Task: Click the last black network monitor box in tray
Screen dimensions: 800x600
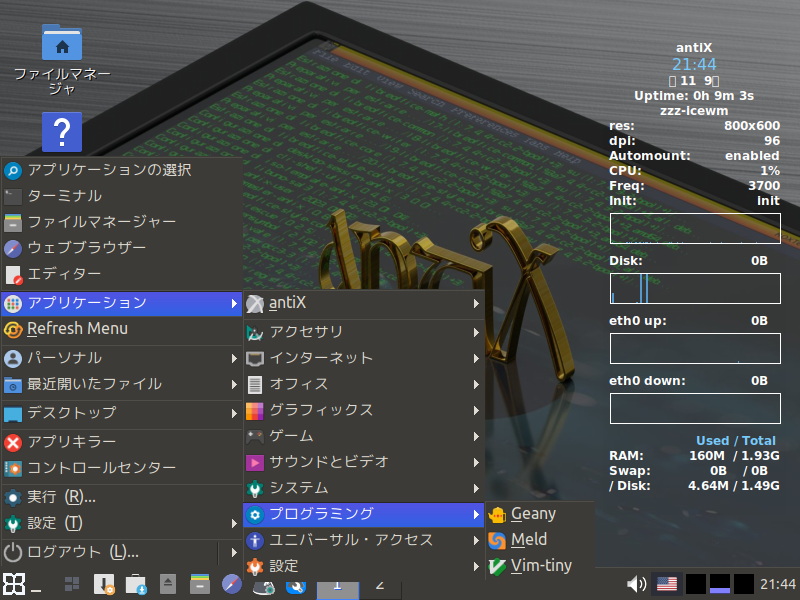Action: pos(744,584)
